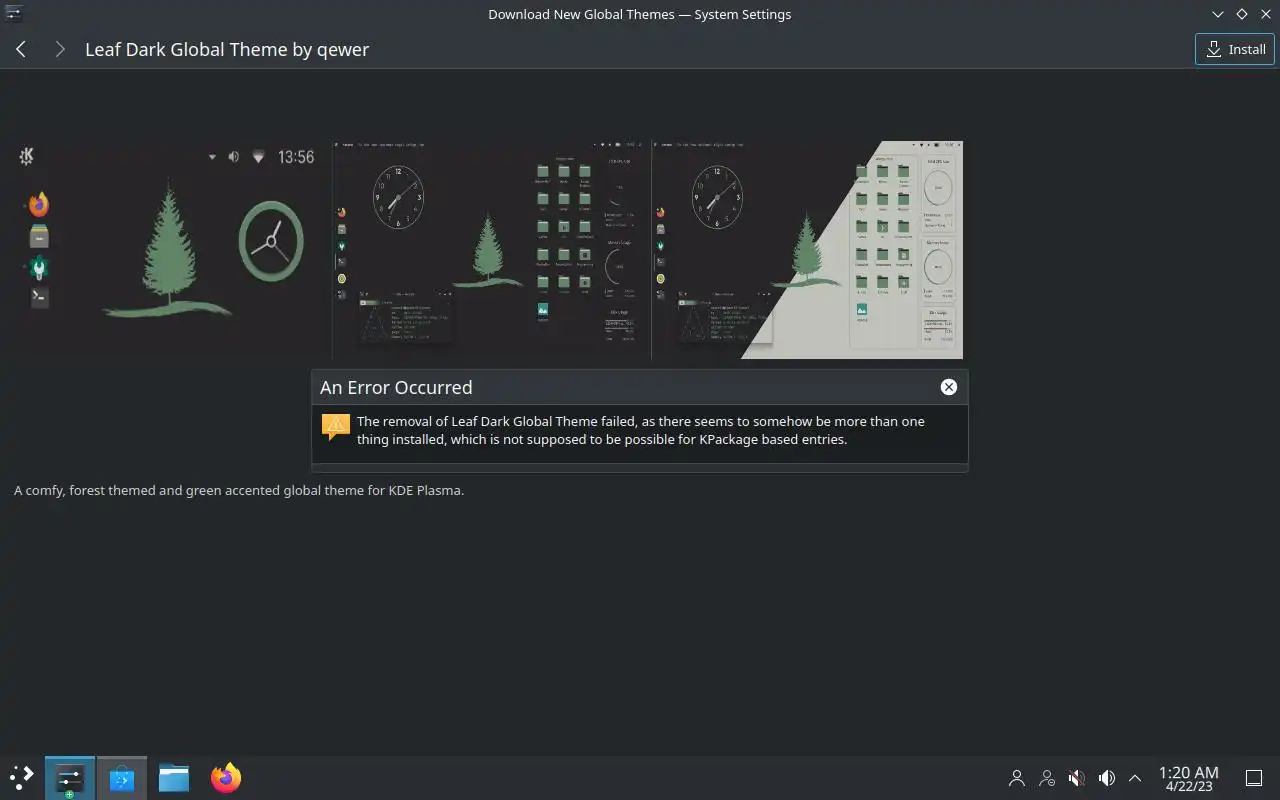Screen dimensions: 1280x800
Task: Open the third split light-dark preview image
Action: pos(808,250)
